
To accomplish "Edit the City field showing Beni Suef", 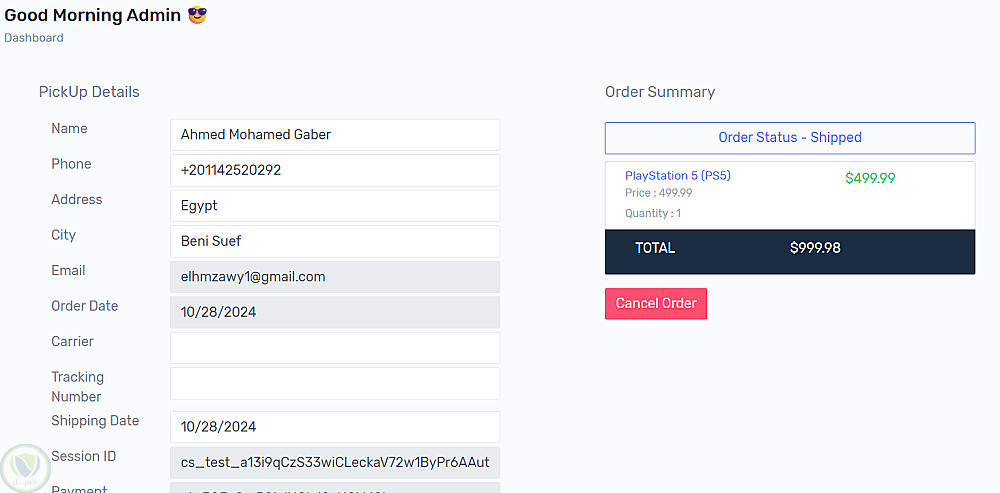I will (334, 241).
